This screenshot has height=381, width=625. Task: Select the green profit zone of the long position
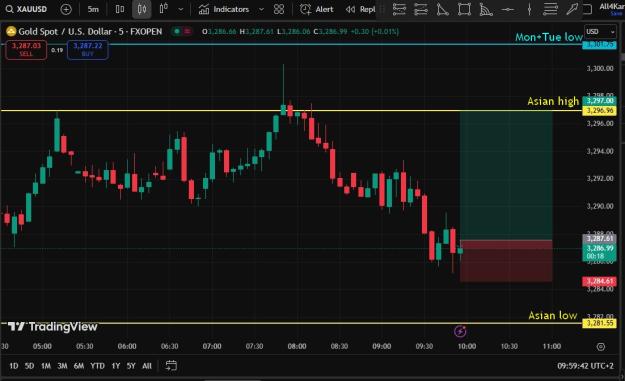click(x=506, y=175)
